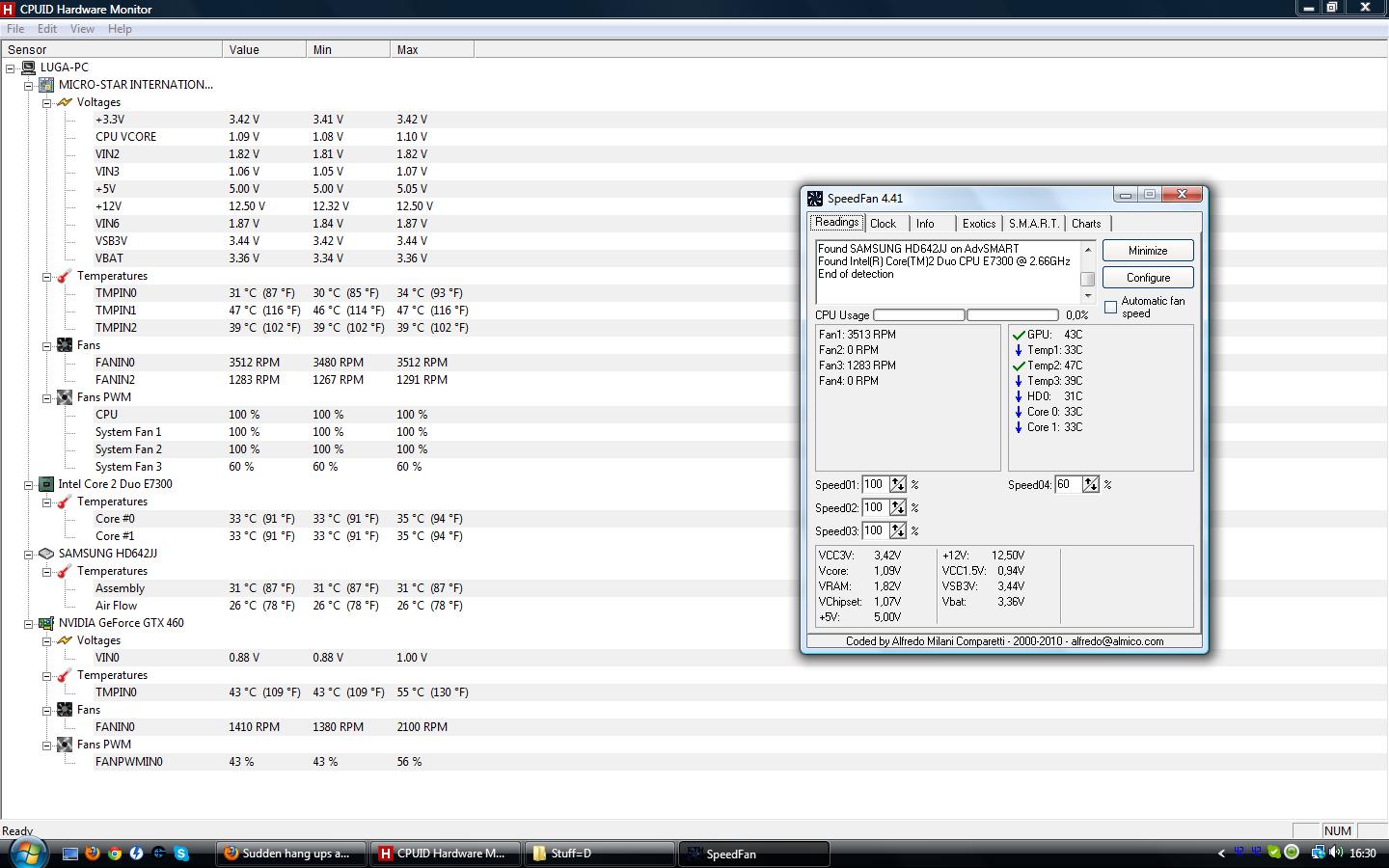Launch Firefox from quick launch
The image size is (1389, 868).
tap(93, 854)
